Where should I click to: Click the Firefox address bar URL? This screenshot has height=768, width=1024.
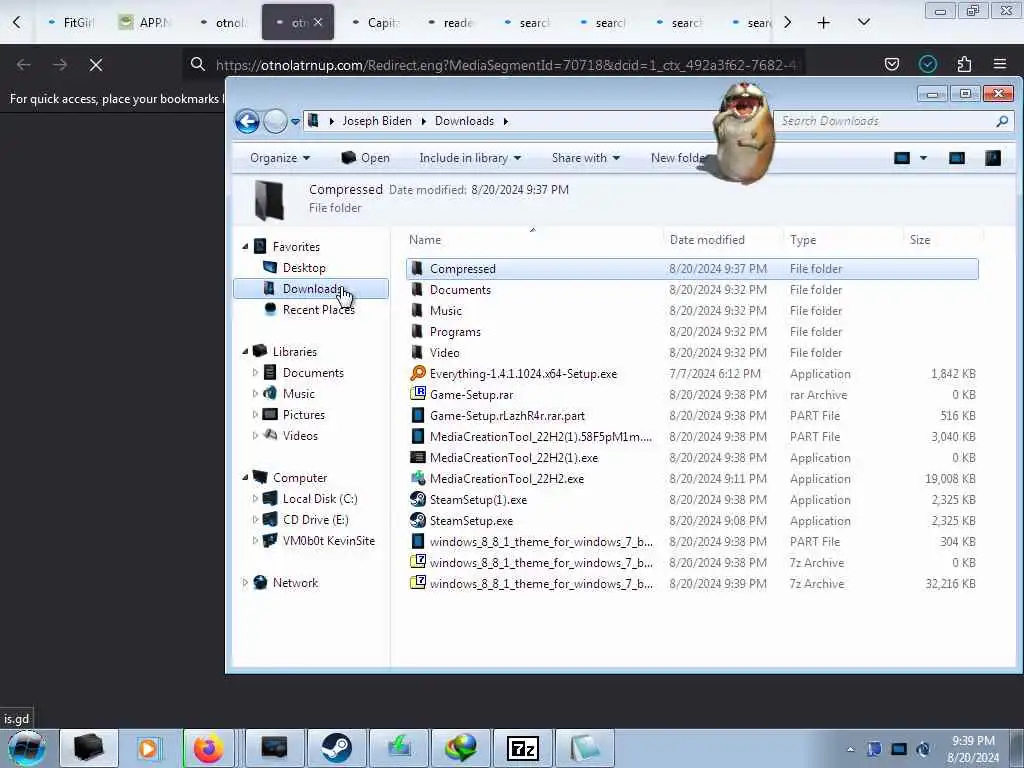tap(506, 65)
